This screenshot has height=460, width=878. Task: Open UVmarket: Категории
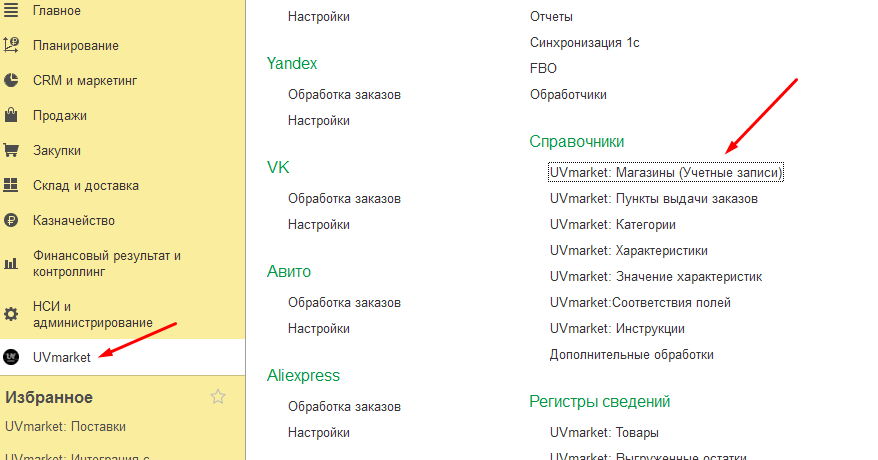click(x=613, y=224)
